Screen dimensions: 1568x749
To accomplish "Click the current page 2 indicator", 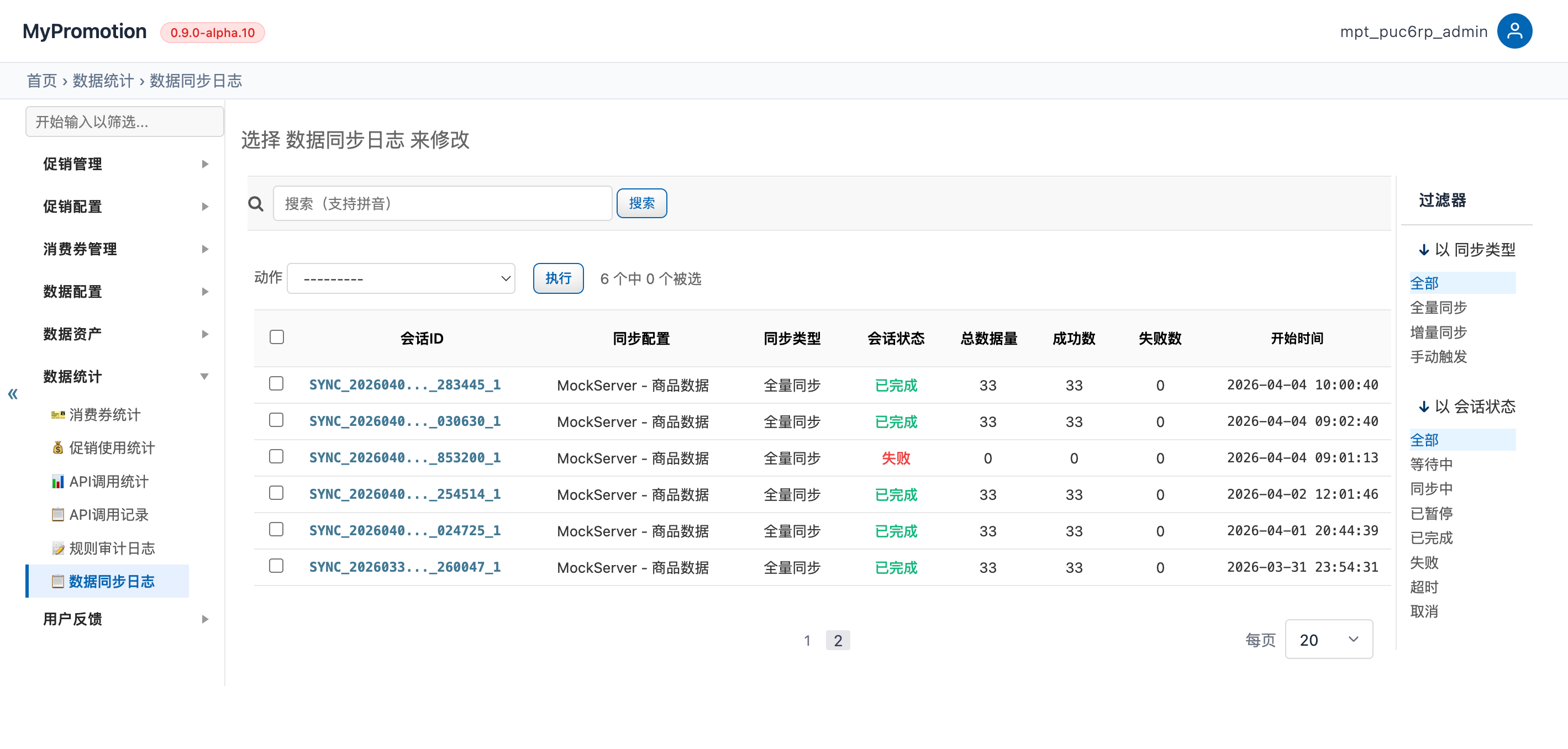I will coord(838,640).
